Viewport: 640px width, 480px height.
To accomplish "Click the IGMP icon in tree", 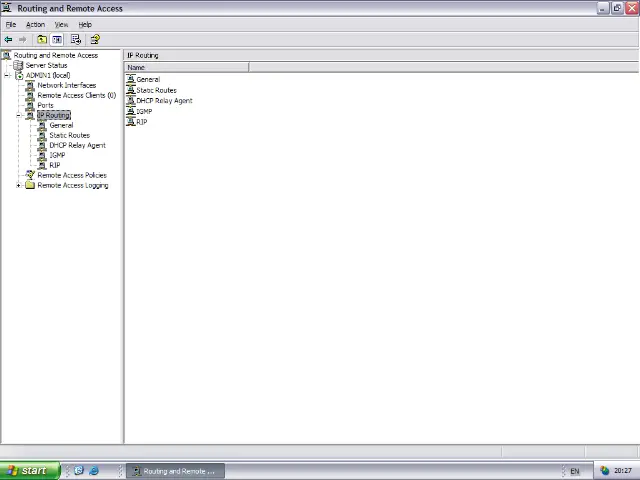I will click(42, 156).
